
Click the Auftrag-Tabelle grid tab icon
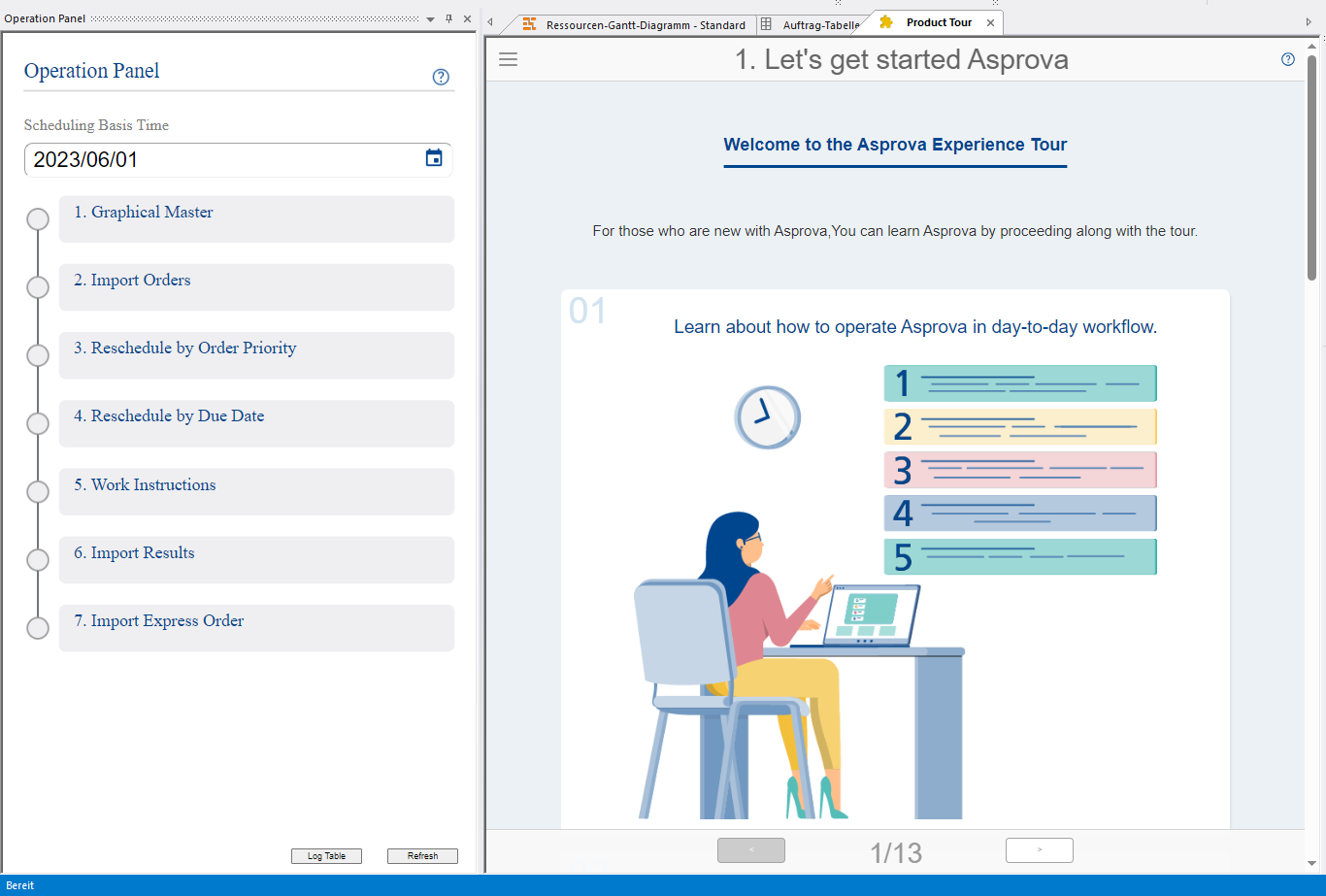[x=766, y=24]
